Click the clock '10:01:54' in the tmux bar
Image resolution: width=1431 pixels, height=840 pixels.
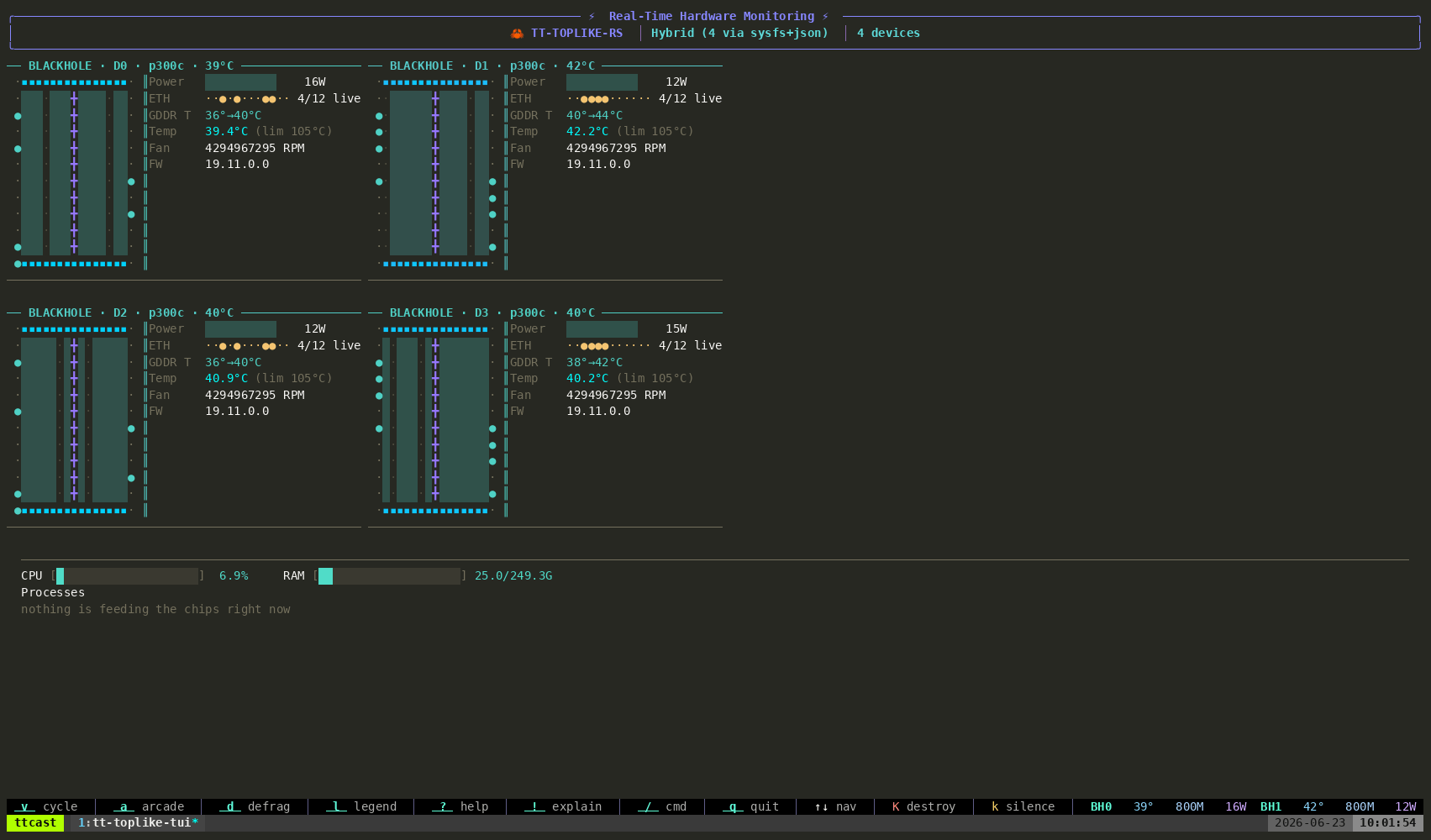click(1388, 823)
